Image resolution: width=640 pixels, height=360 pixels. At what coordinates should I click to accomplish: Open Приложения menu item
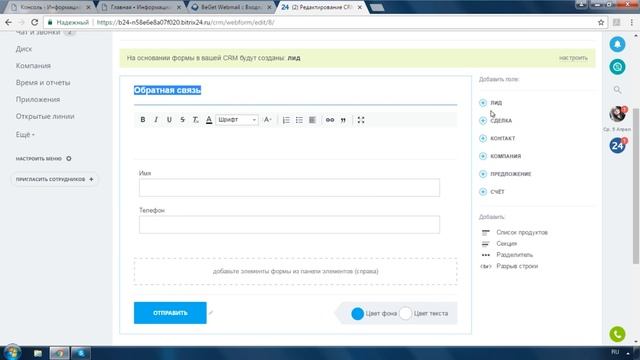tap(38, 100)
